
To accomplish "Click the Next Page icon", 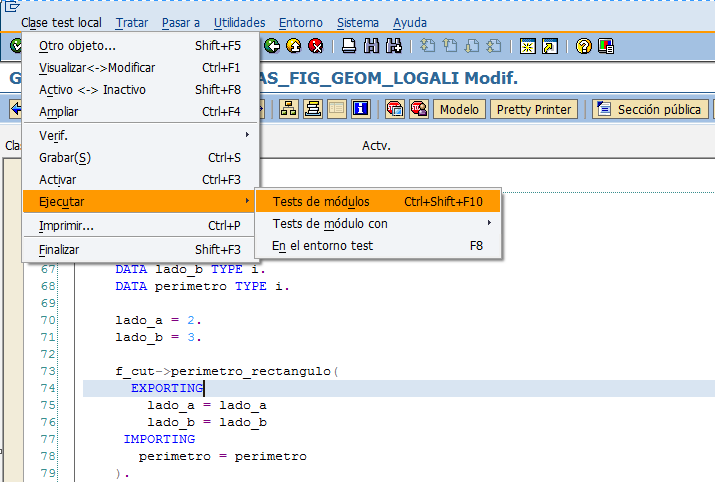I will pos(472,46).
